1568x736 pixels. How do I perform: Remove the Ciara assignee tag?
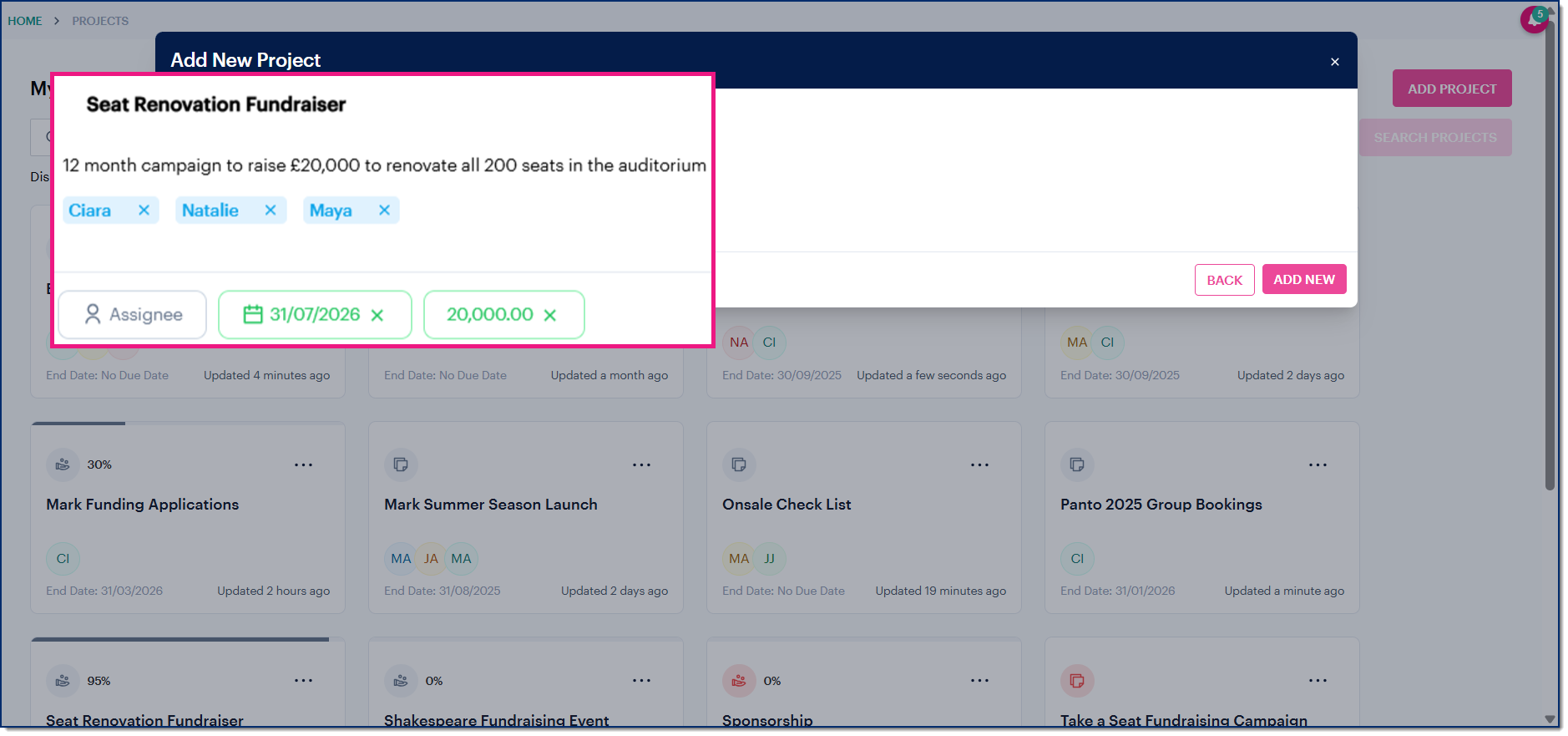tap(144, 211)
